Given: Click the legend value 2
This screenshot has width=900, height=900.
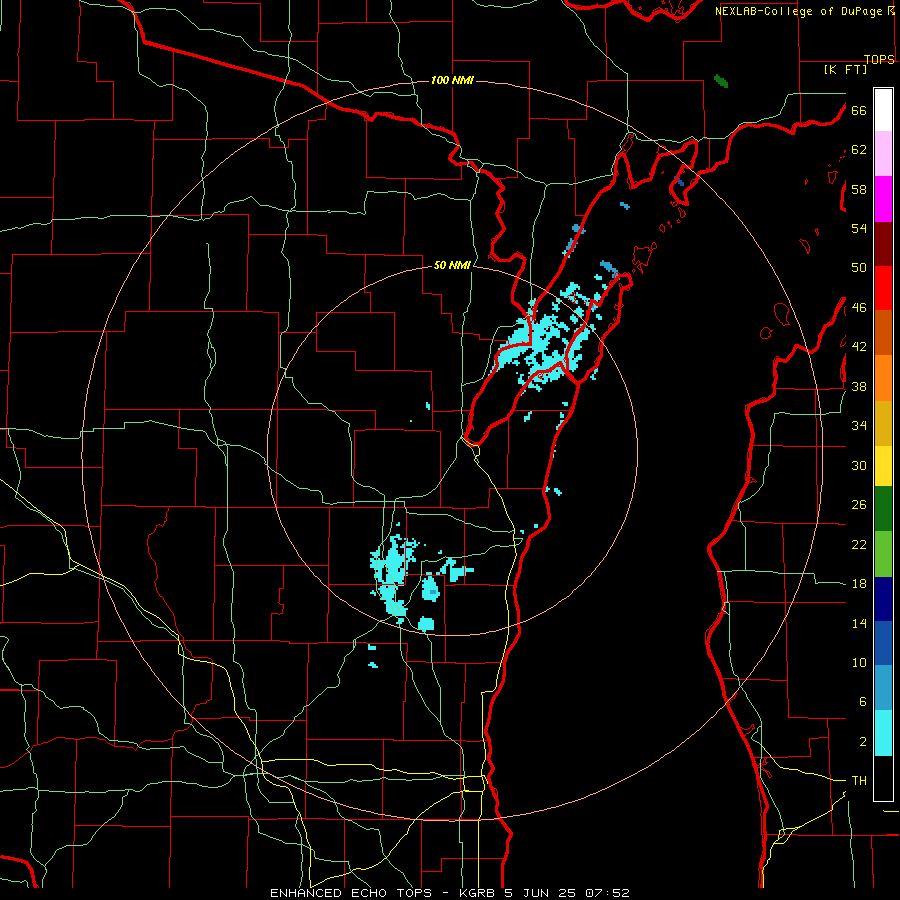Looking at the screenshot, I should tap(862, 742).
